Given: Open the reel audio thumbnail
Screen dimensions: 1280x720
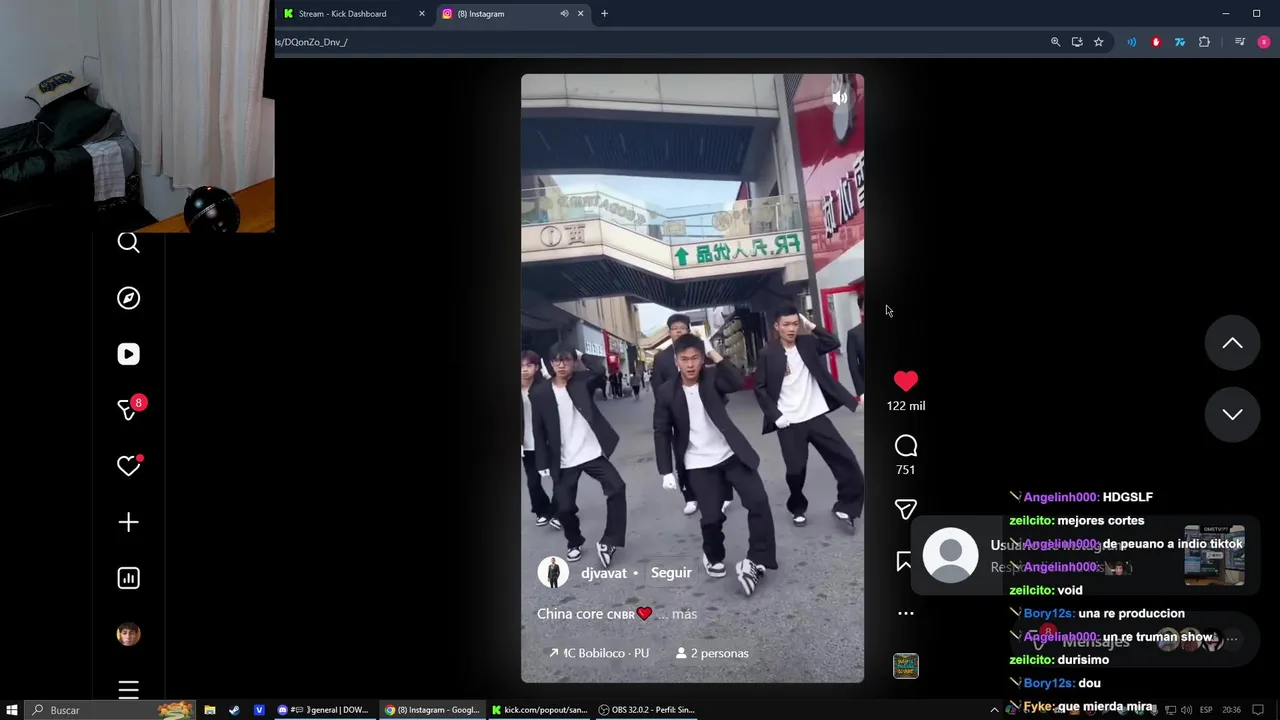Looking at the screenshot, I should (x=905, y=666).
